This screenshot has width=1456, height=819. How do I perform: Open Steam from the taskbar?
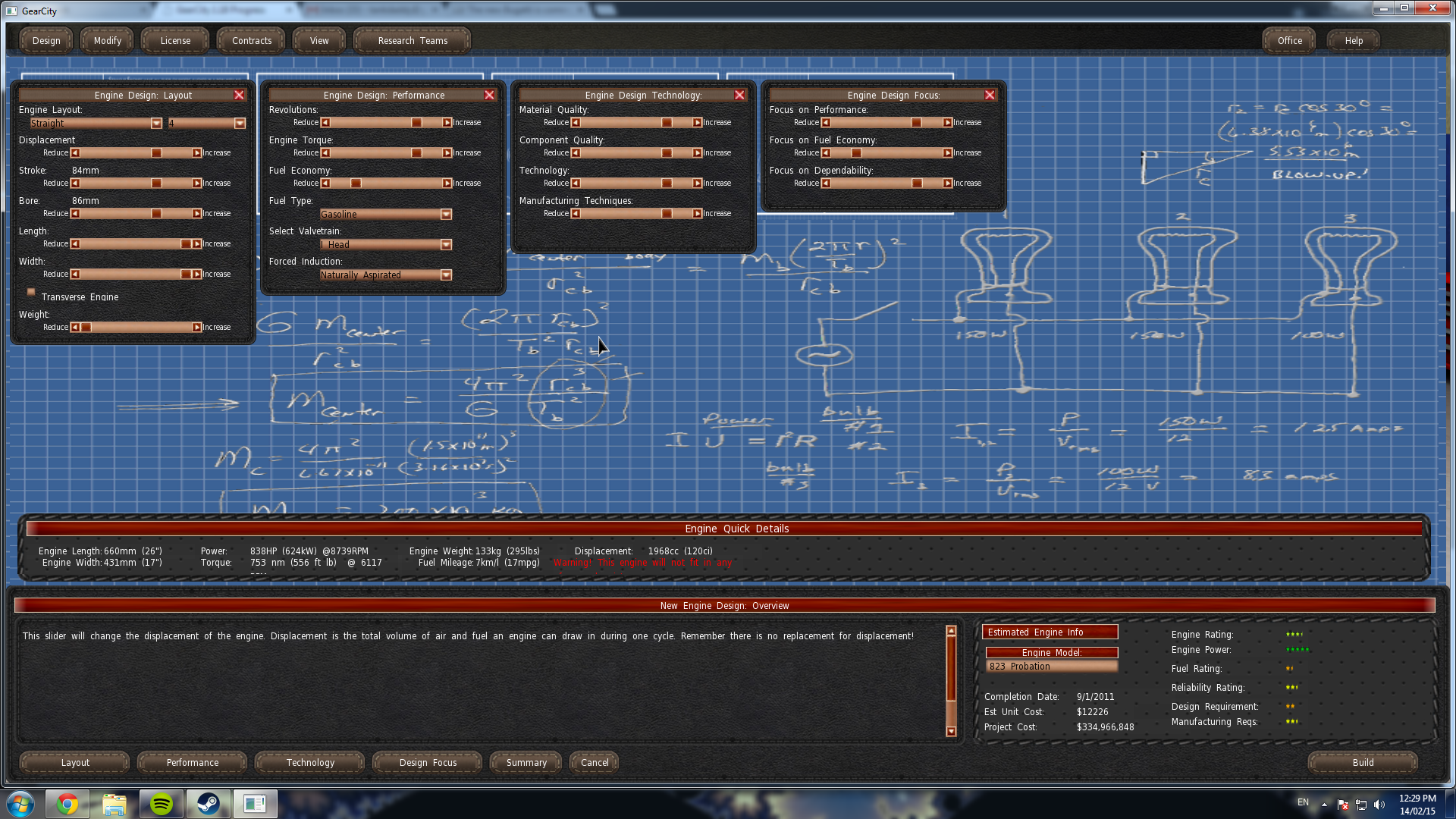pos(208,804)
